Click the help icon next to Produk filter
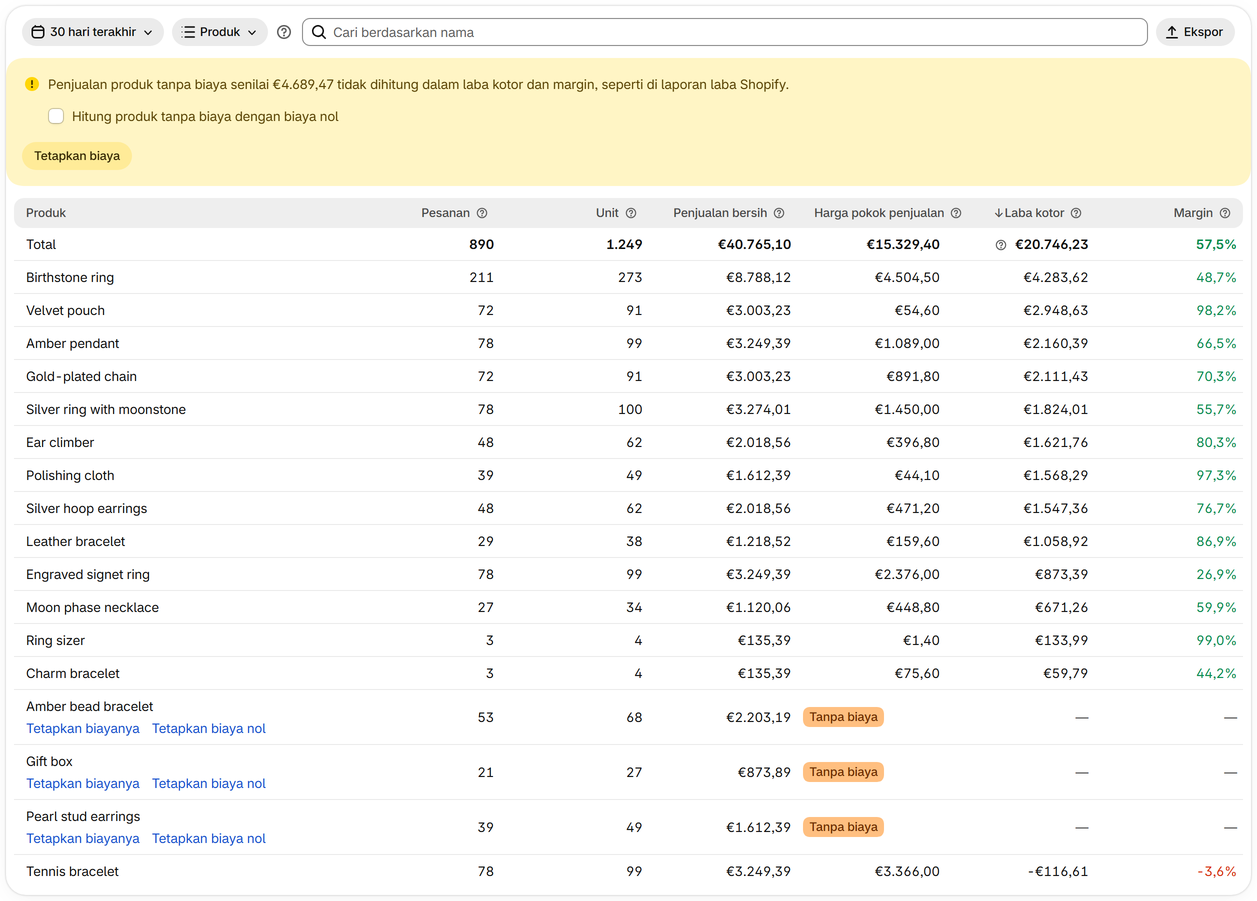Screen dimensions: 1257x901 tap(284, 32)
